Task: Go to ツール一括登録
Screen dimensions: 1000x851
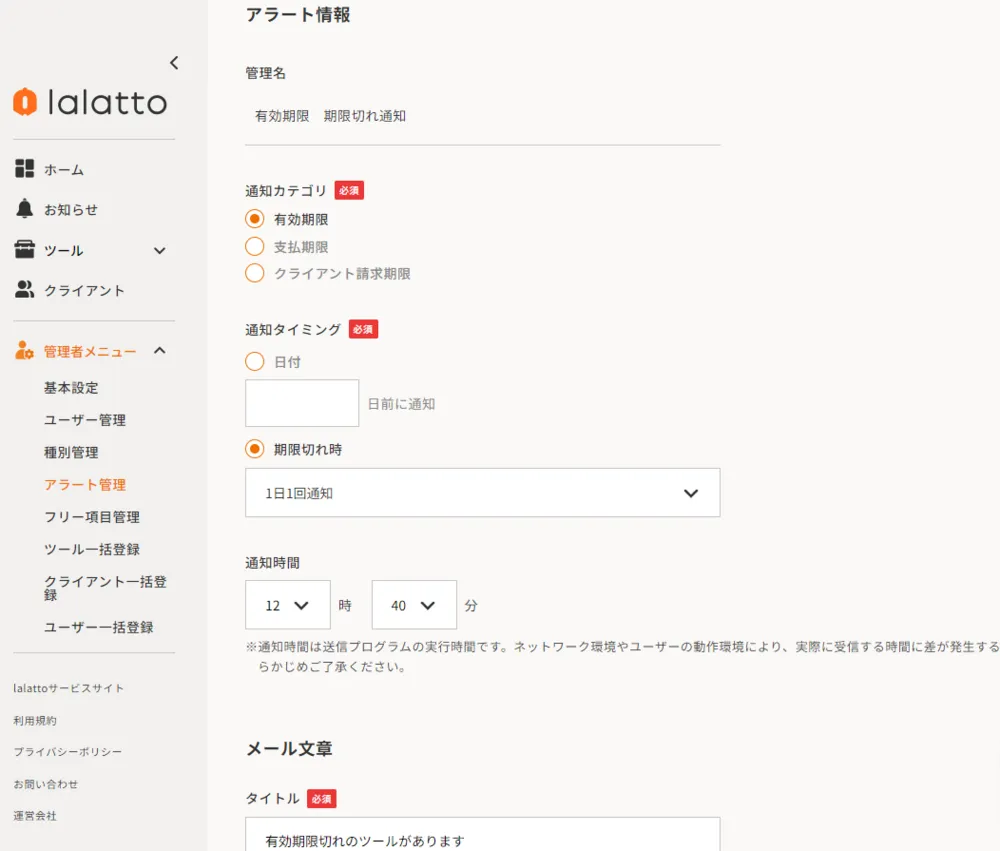Action: pyautogui.click(x=92, y=549)
